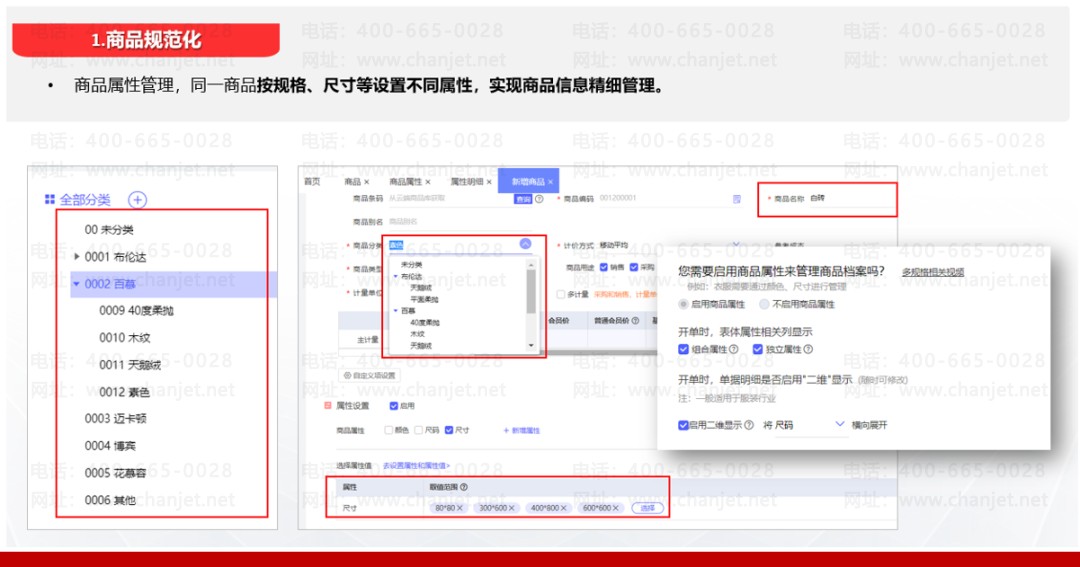This screenshot has height=567, width=1080.
Task: Click the help icon next to 组合属性
Action: [x=734, y=349]
